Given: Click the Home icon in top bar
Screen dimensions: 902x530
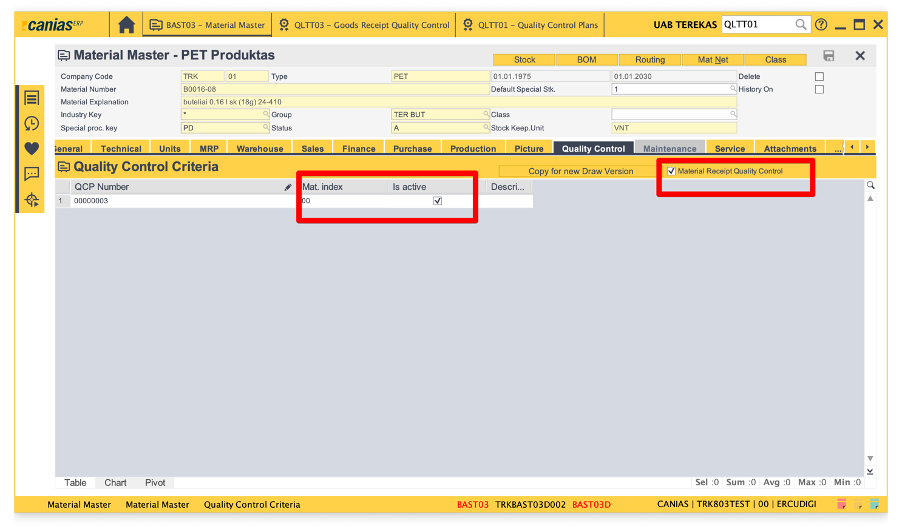Looking at the screenshot, I should (126, 25).
